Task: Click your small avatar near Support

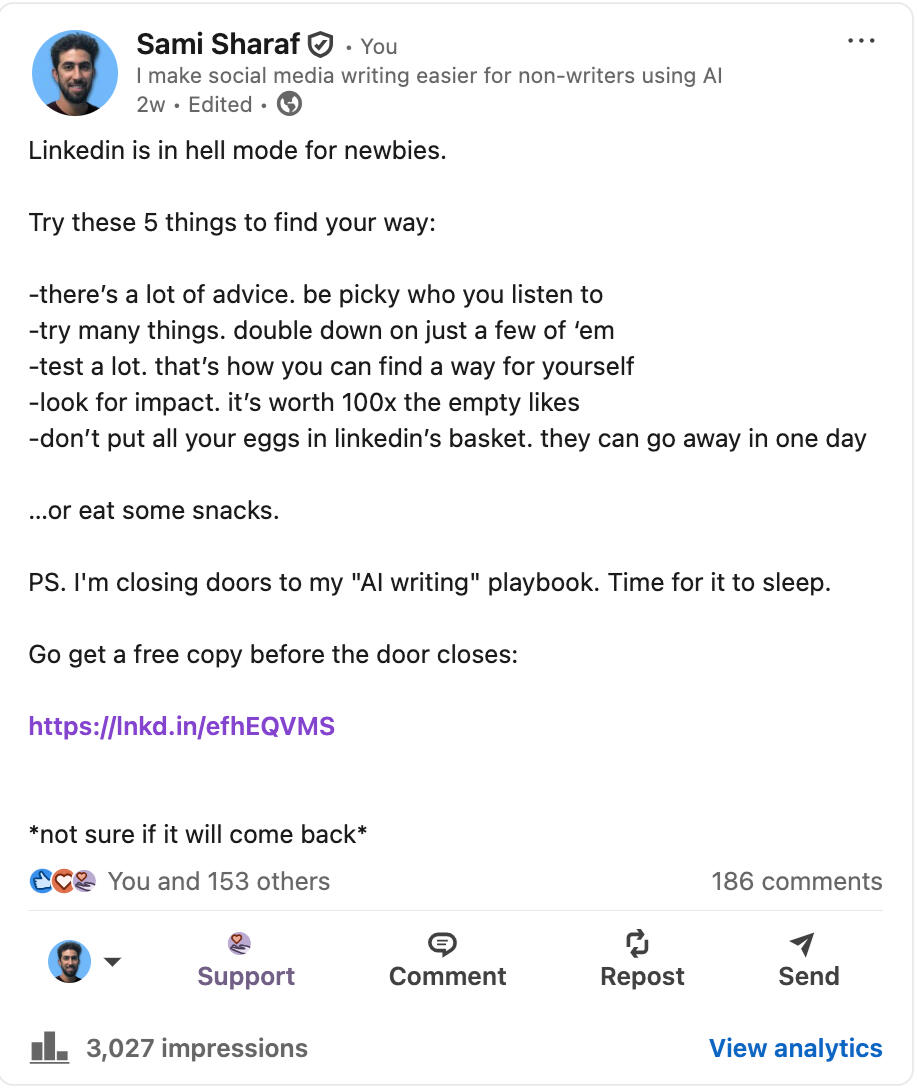Action: pos(69,961)
